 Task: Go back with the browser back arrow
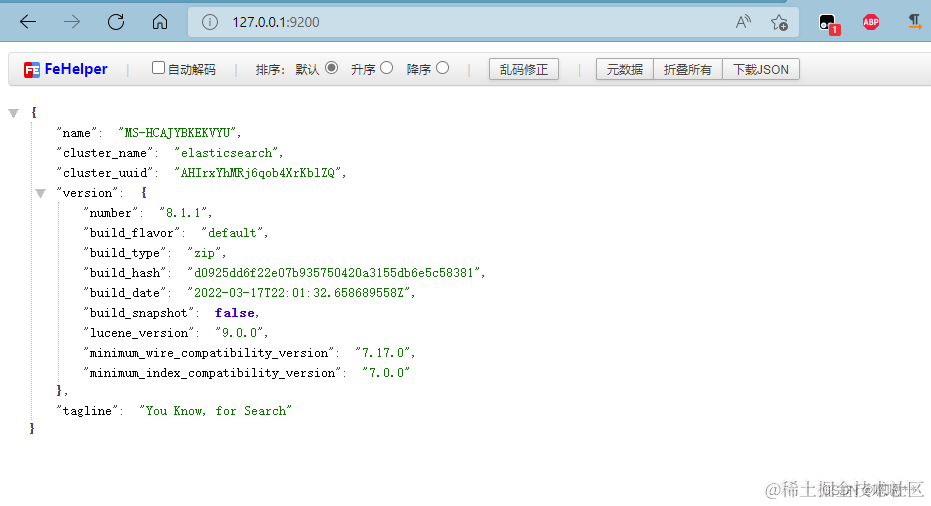click(x=28, y=23)
